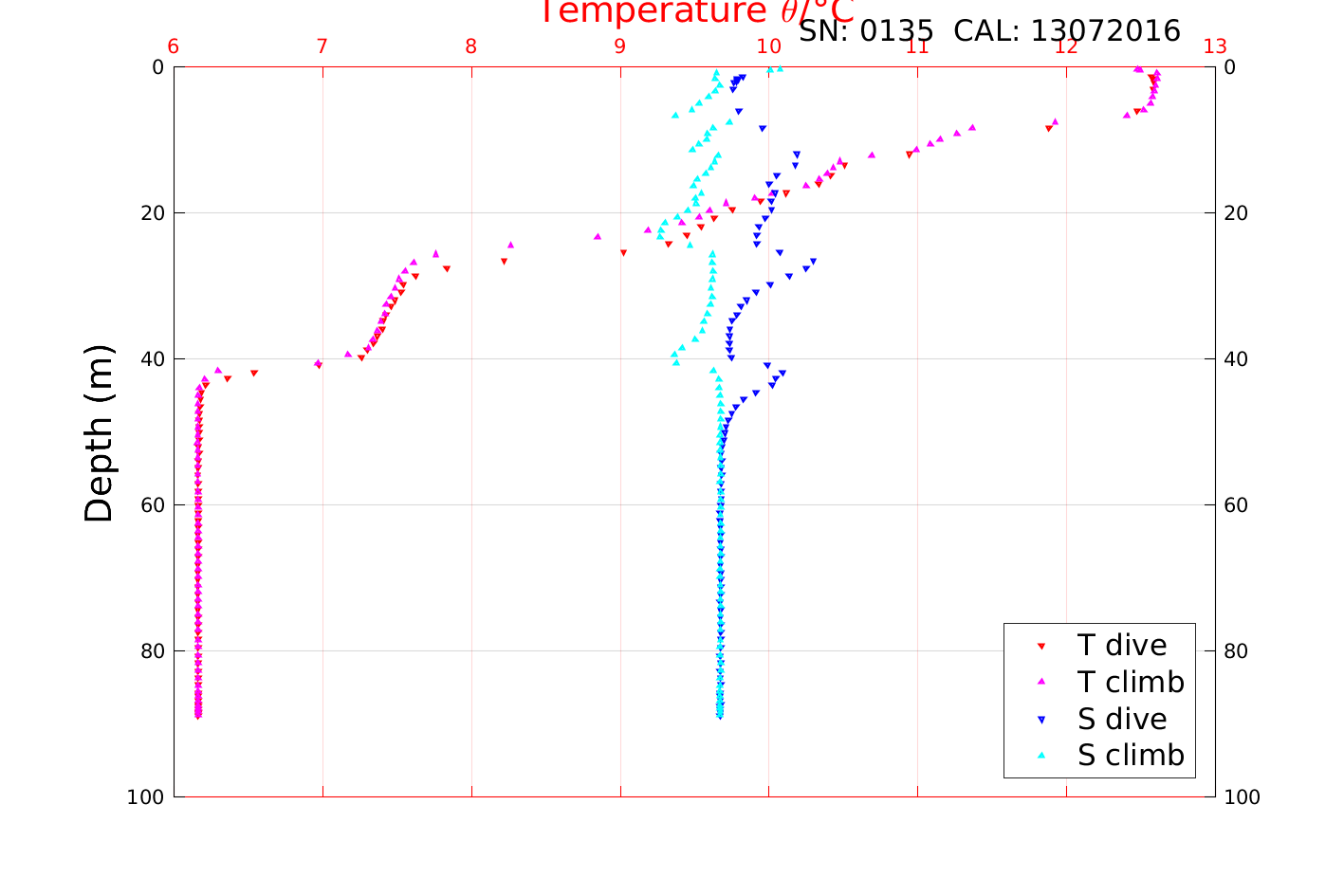This screenshot has height=896, width=1344.
Task: Click the red T dive legend marker
Action: click(x=1040, y=646)
